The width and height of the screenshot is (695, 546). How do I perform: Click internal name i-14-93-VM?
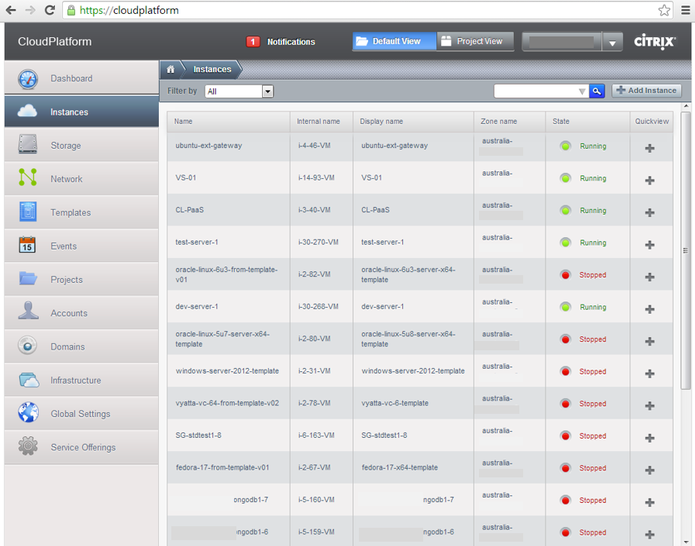[316, 178]
